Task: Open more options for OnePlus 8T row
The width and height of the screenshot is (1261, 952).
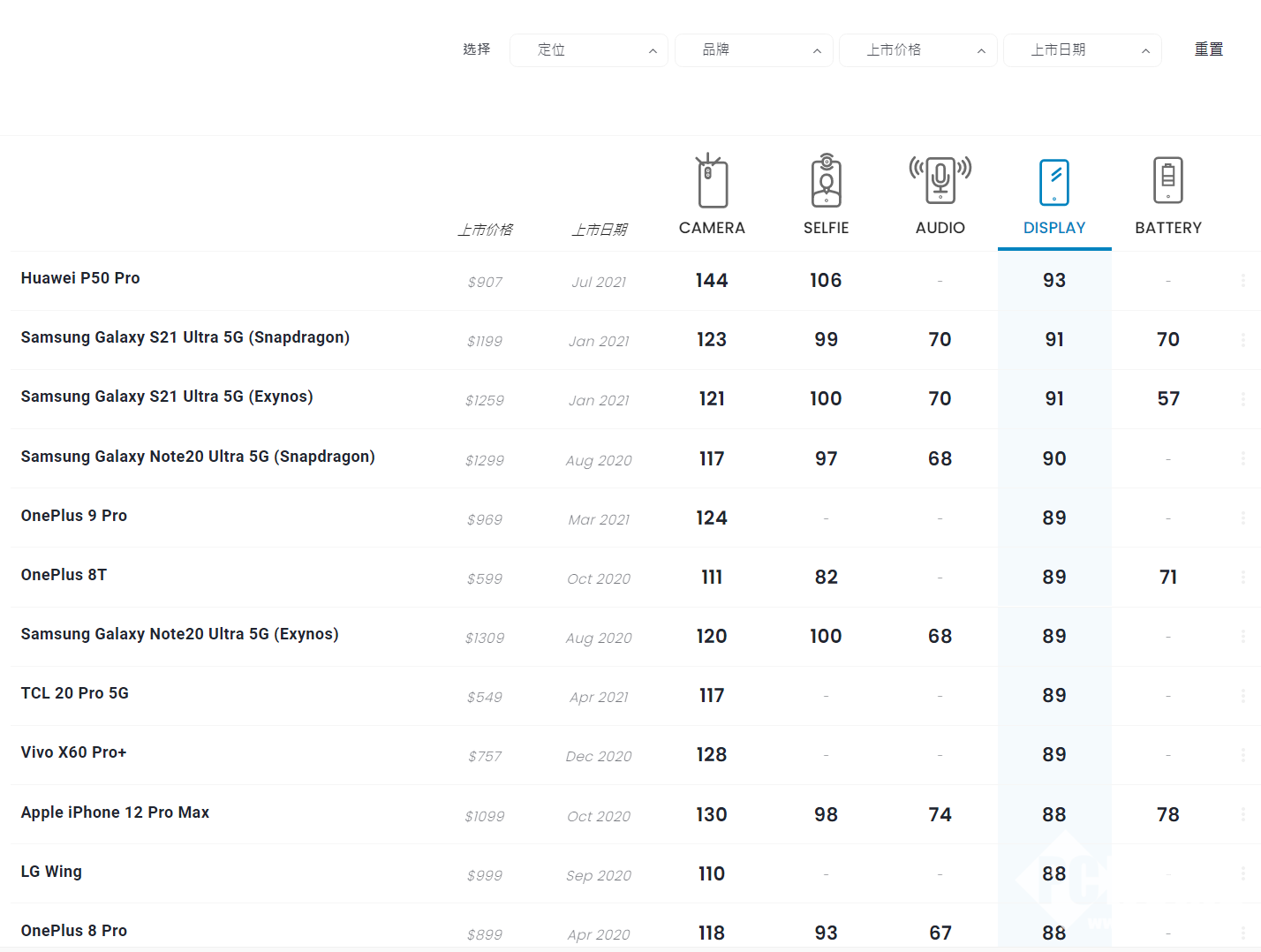Action: click(x=1242, y=578)
